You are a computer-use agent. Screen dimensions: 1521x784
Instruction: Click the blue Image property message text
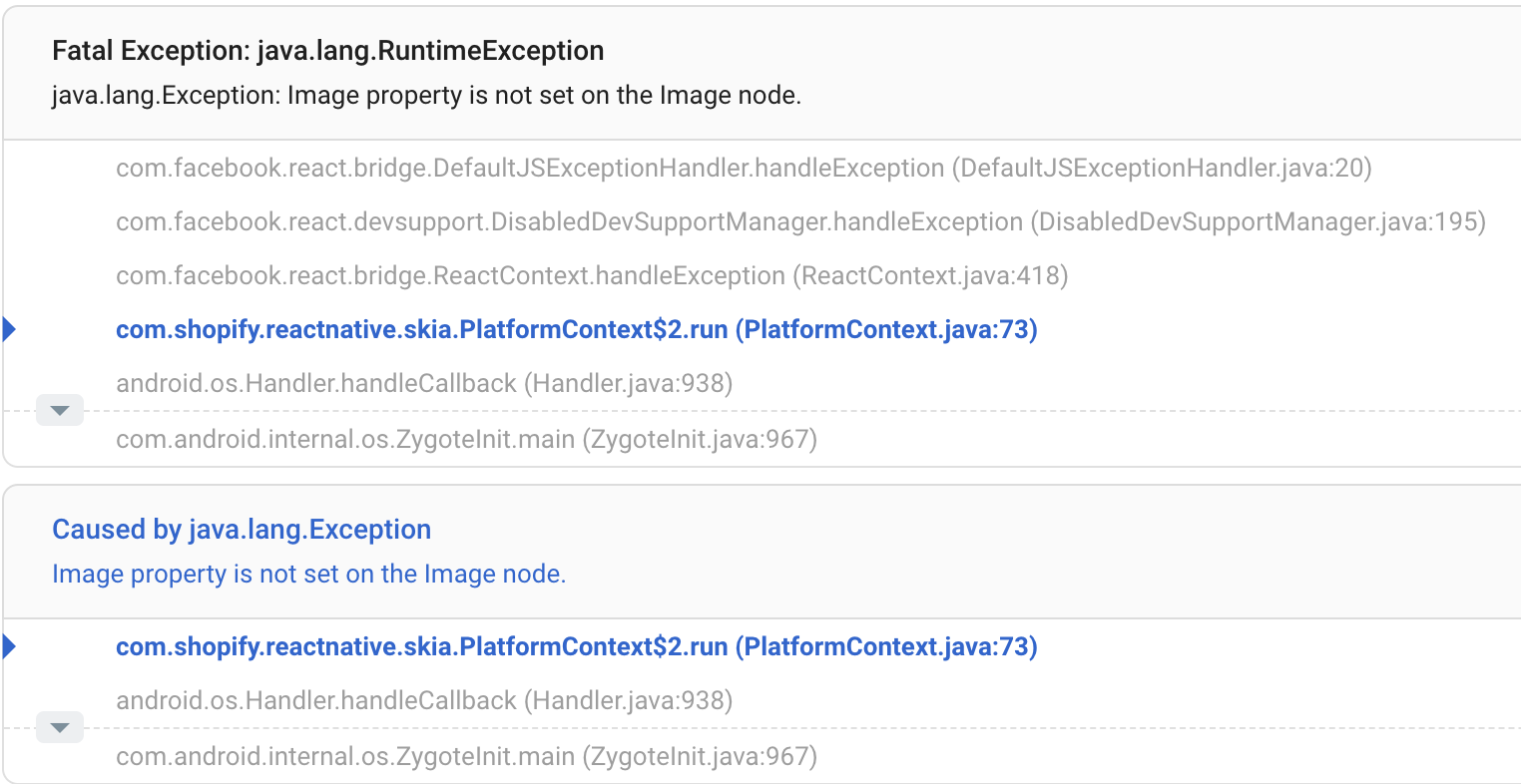(308, 574)
